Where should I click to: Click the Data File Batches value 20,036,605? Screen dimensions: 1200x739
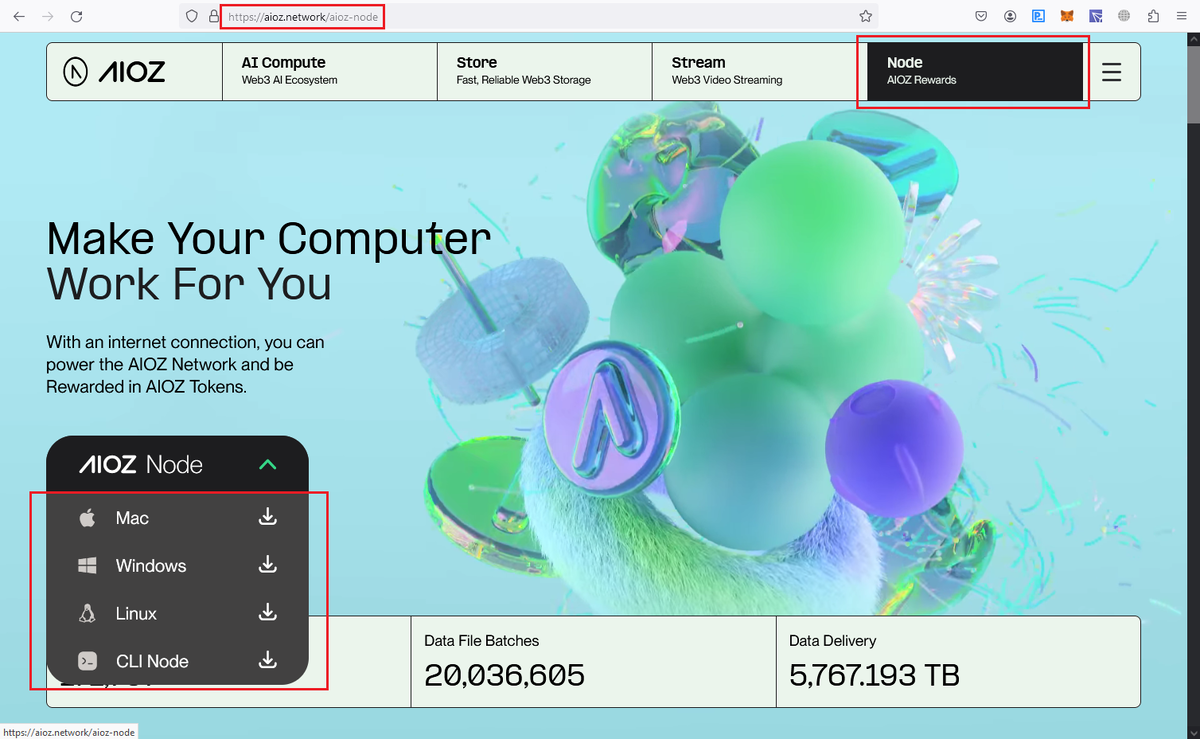(504, 675)
